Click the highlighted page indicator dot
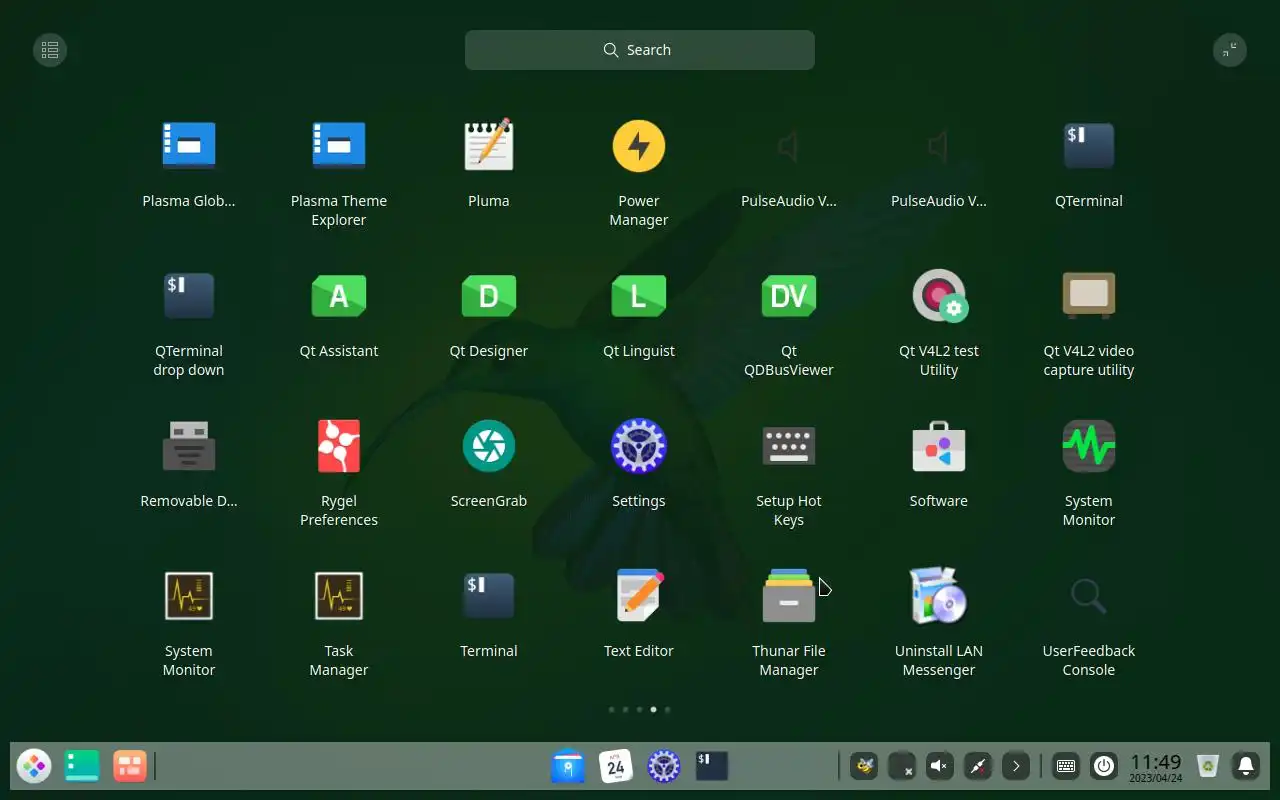This screenshot has width=1280, height=800. pyautogui.click(x=654, y=709)
